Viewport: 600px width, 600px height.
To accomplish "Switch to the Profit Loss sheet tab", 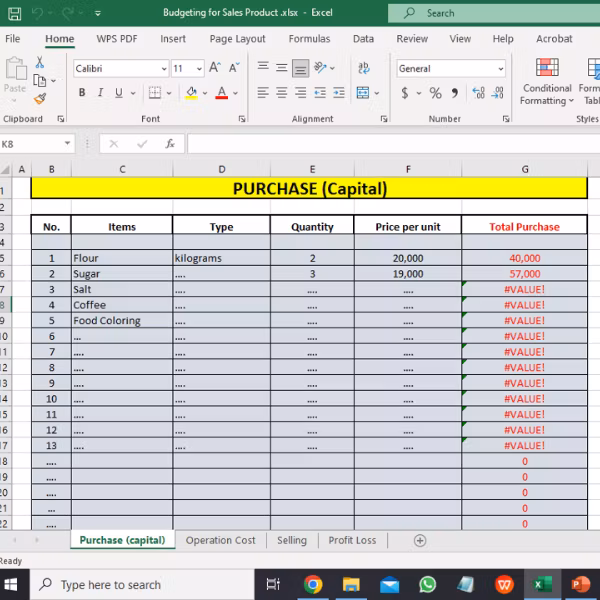I will 352,540.
